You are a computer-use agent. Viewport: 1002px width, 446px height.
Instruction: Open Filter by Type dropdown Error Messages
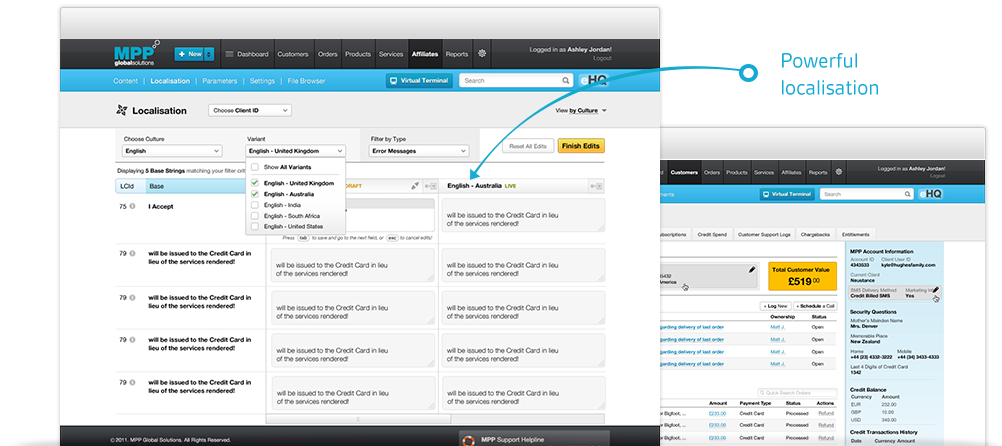pyautogui.click(x=419, y=151)
